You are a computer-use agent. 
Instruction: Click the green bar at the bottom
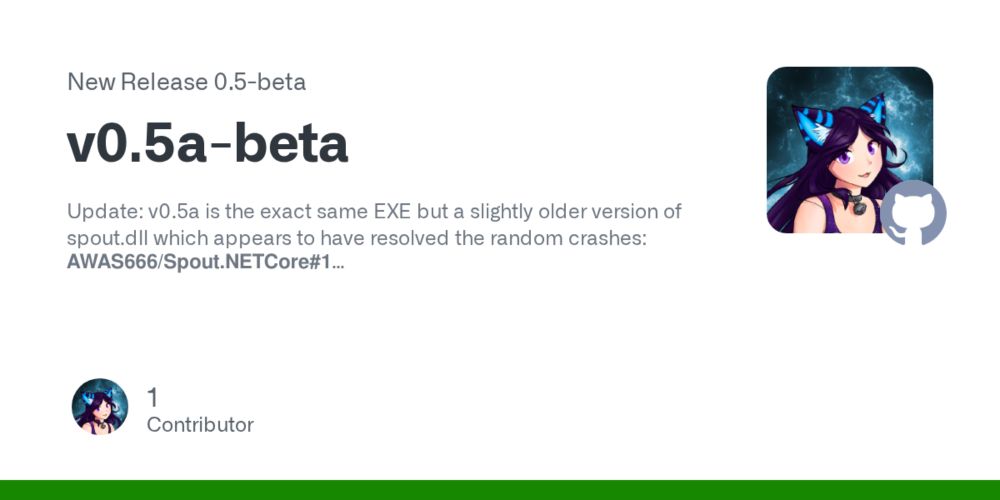pyautogui.click(x=500, y=490)
